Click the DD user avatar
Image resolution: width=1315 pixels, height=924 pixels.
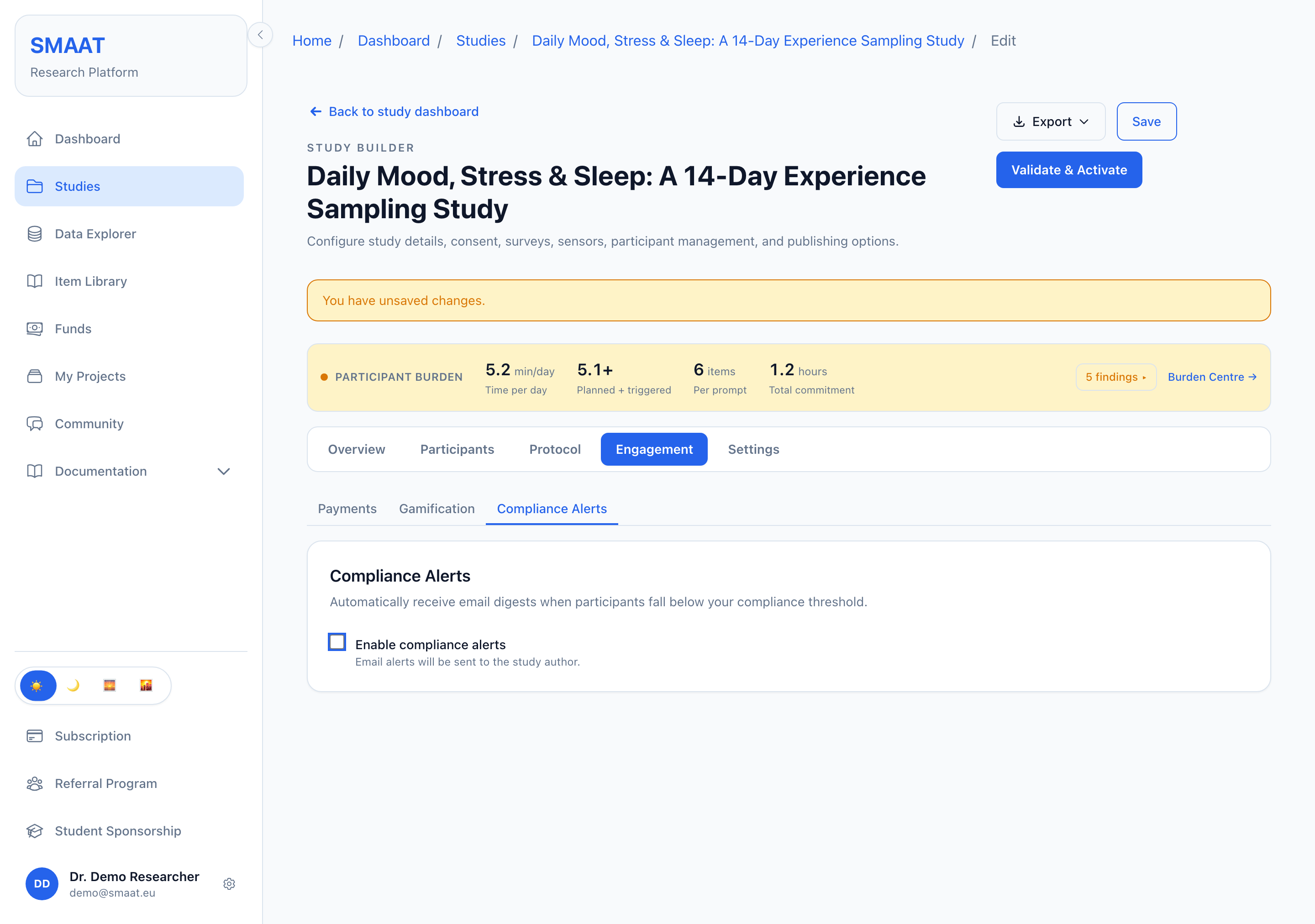pos(42,884)
